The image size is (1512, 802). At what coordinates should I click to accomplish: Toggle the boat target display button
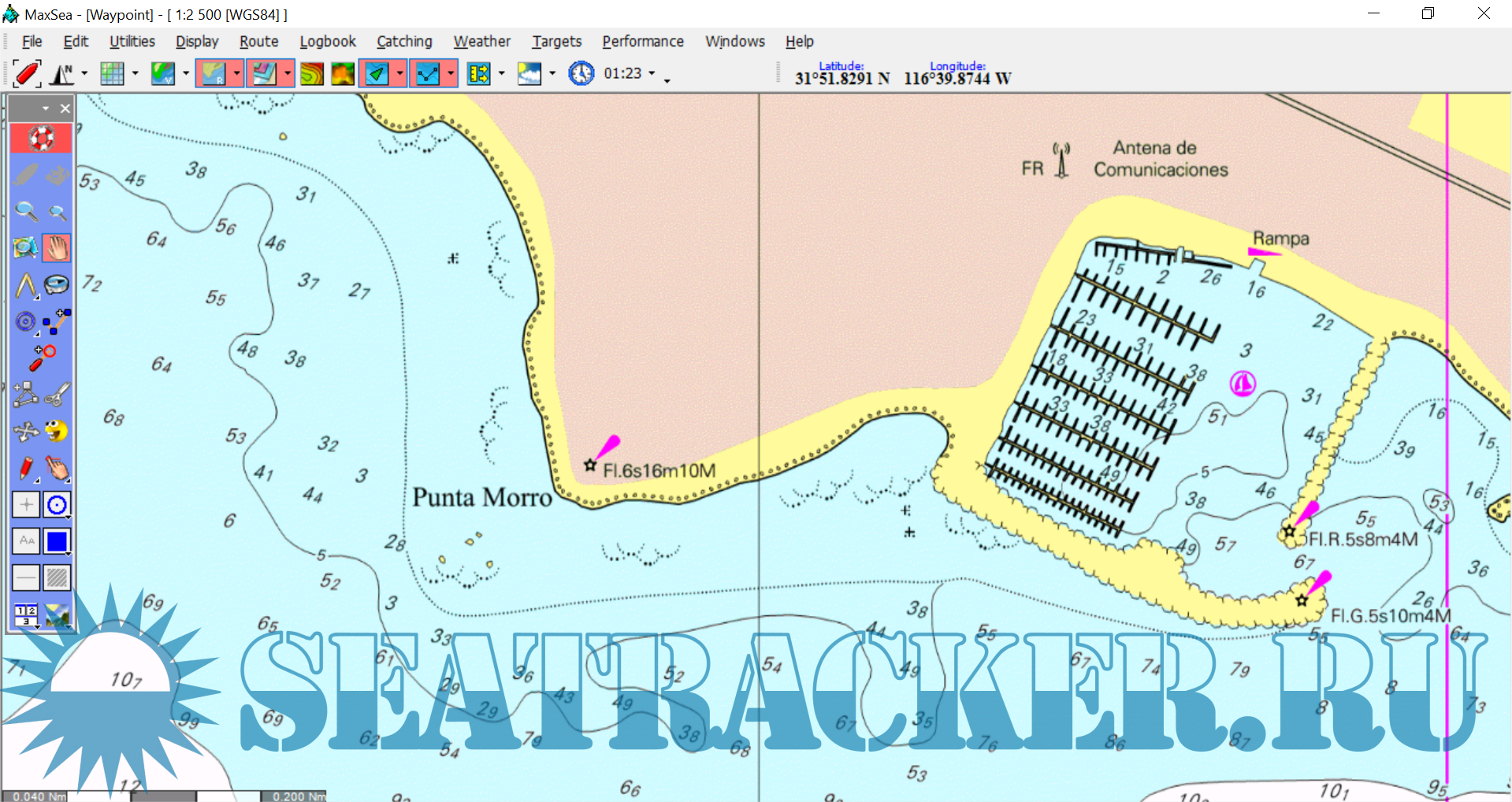[377, 74]
